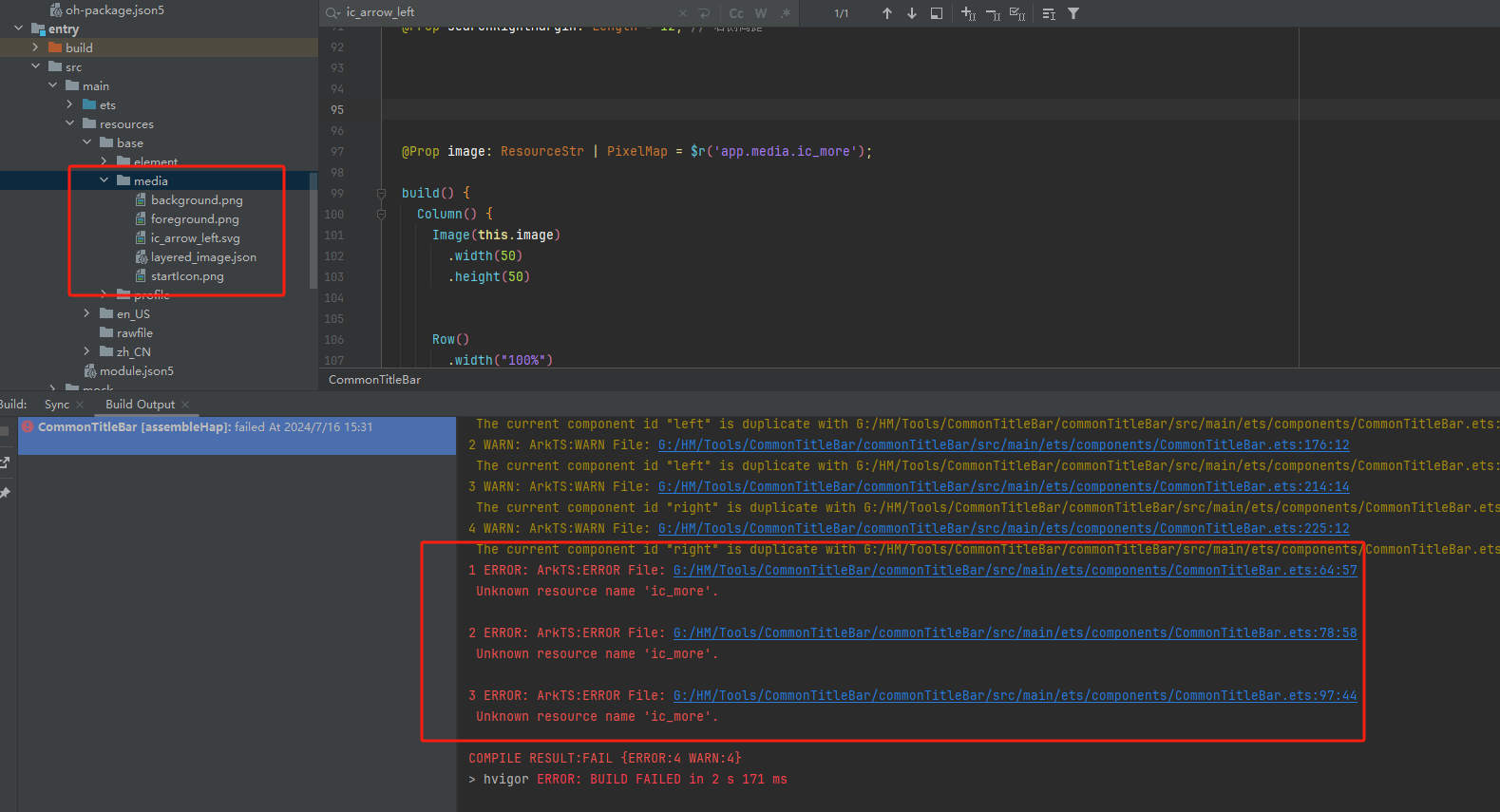This screenshot has height=812, width=1500.
Task: Click the CommonTitleBar breadcrumb
Action: [374, 380]
